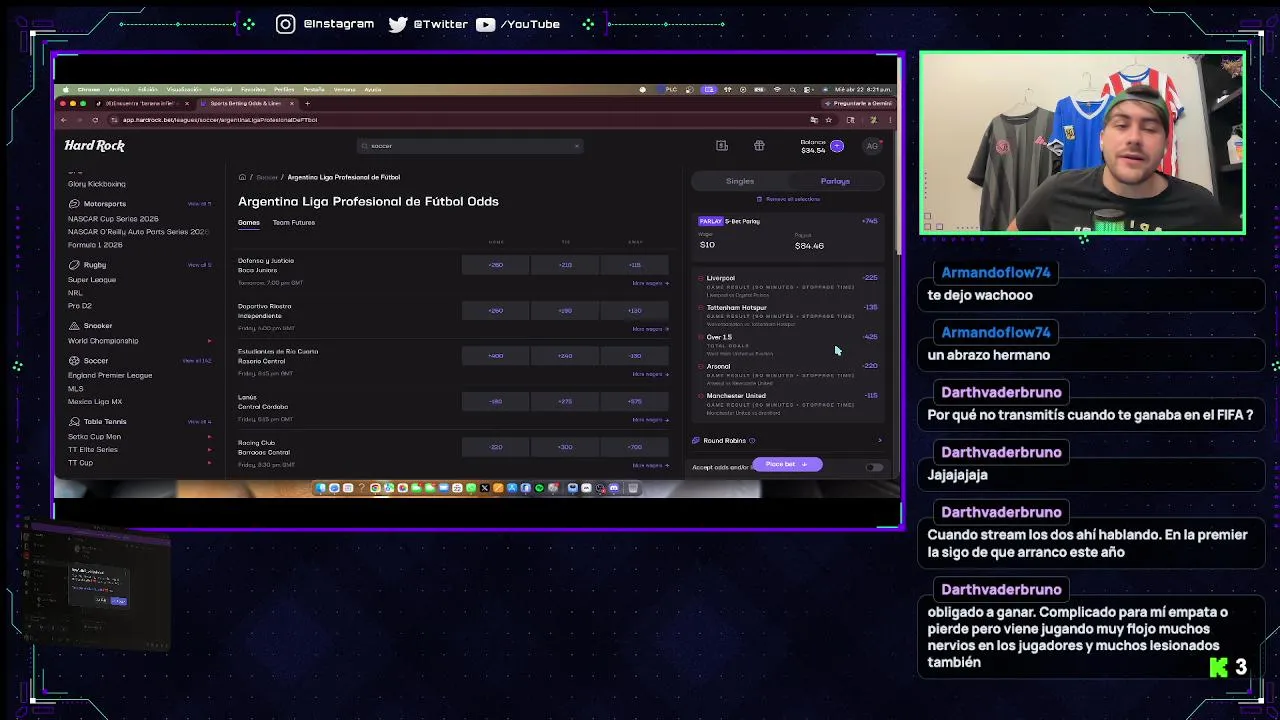Click the YouTube icon in overlay header
Image resolution: width=1280 pixels, height=720 pixels.
485,24
